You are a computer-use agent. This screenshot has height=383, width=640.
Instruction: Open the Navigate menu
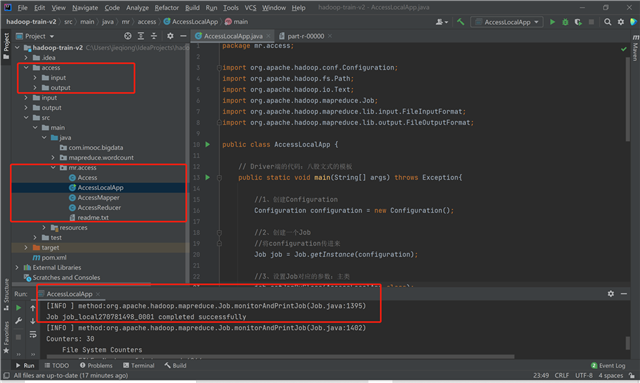coord(85,7)
